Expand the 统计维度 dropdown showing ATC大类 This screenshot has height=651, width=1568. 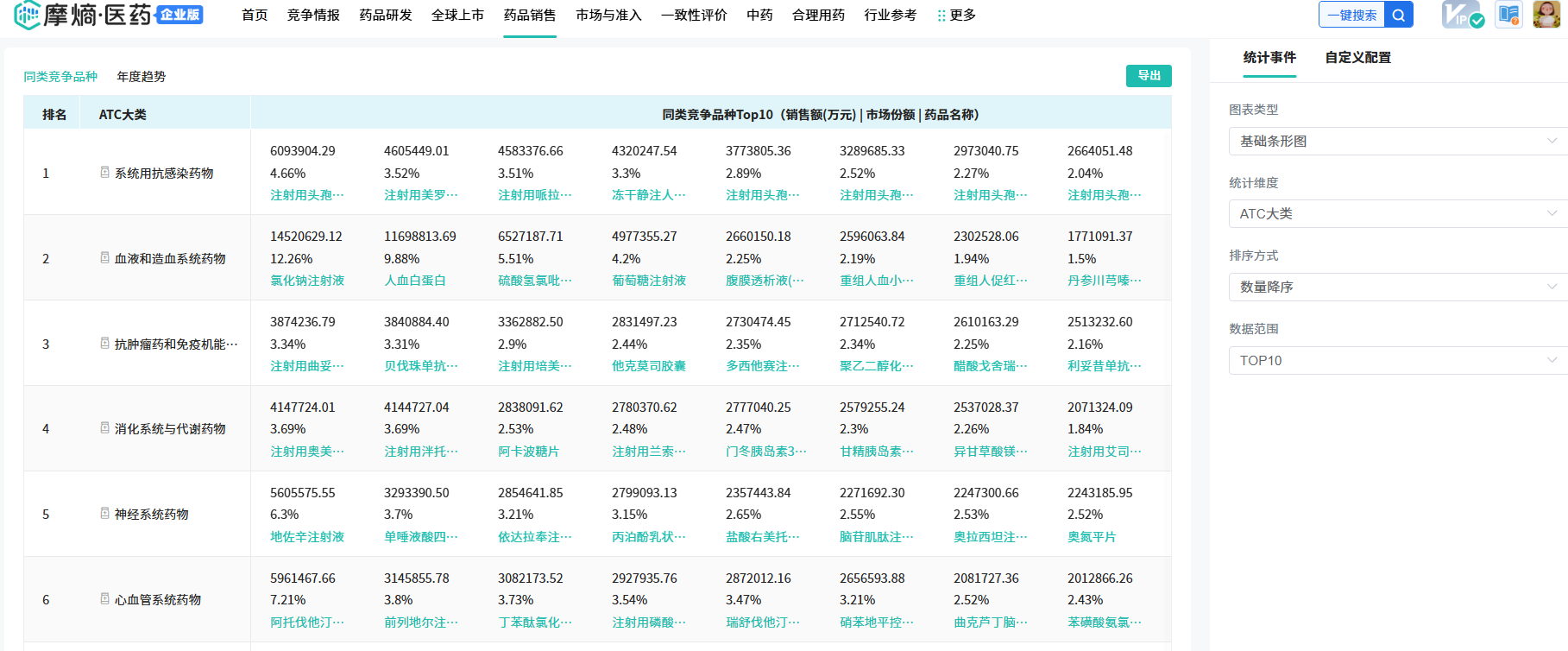click(1397, 213)
